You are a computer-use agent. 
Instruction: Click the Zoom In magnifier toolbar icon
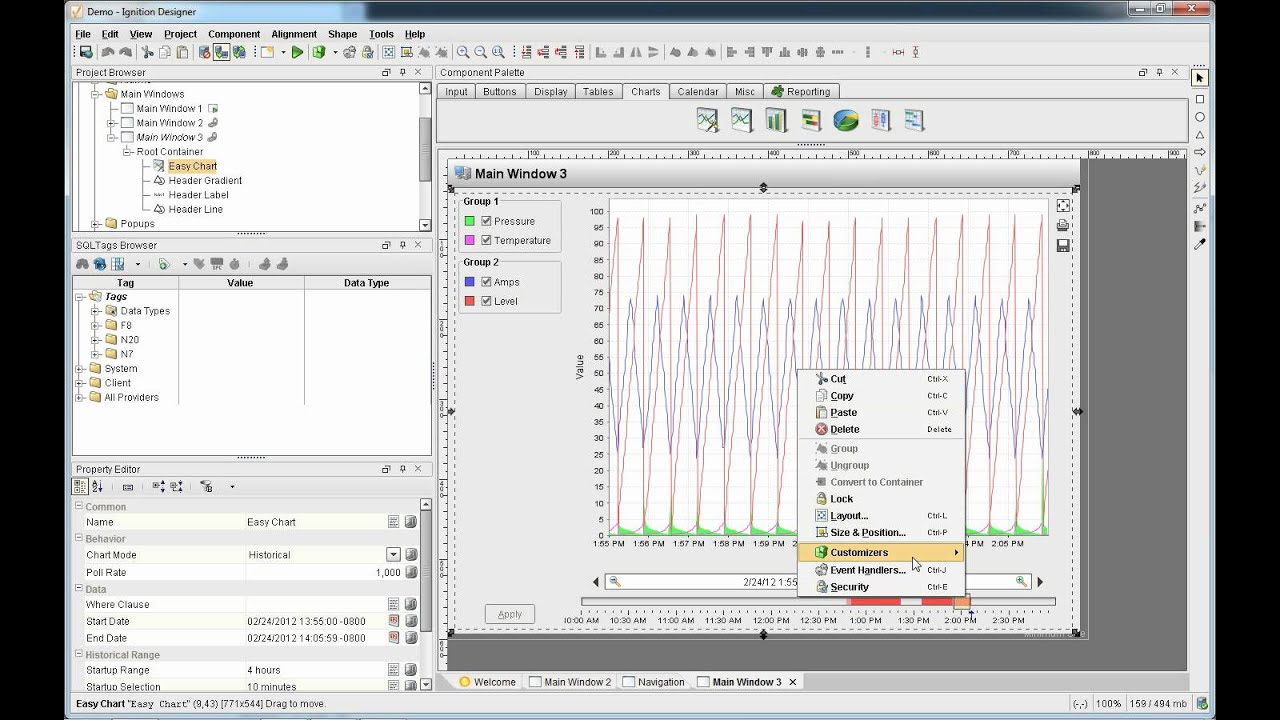point(463,52)
